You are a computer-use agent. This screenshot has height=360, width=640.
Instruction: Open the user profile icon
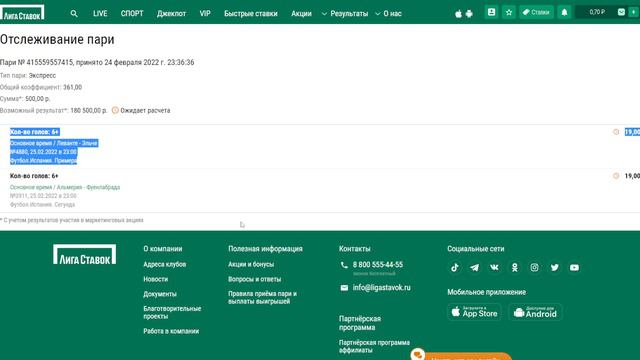[x=491, y=12]
